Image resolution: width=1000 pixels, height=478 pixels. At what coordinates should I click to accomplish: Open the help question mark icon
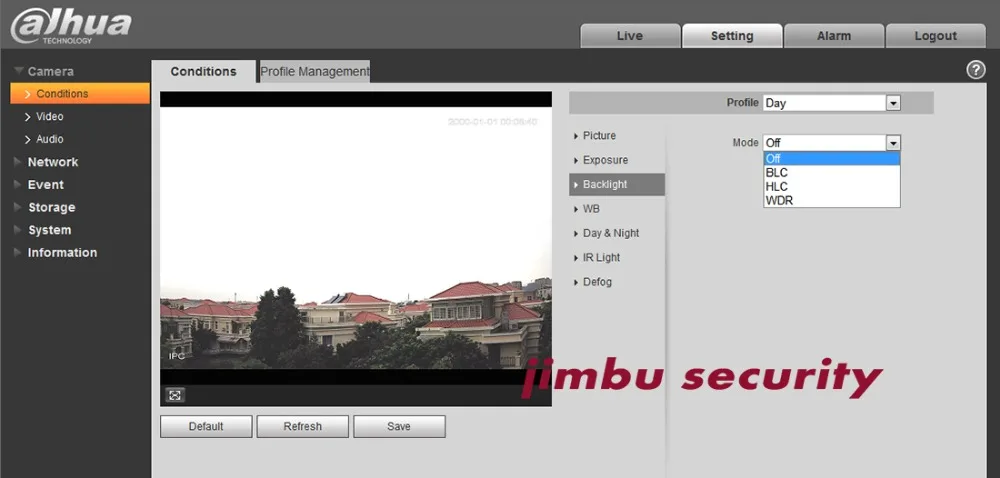point(976,70)
